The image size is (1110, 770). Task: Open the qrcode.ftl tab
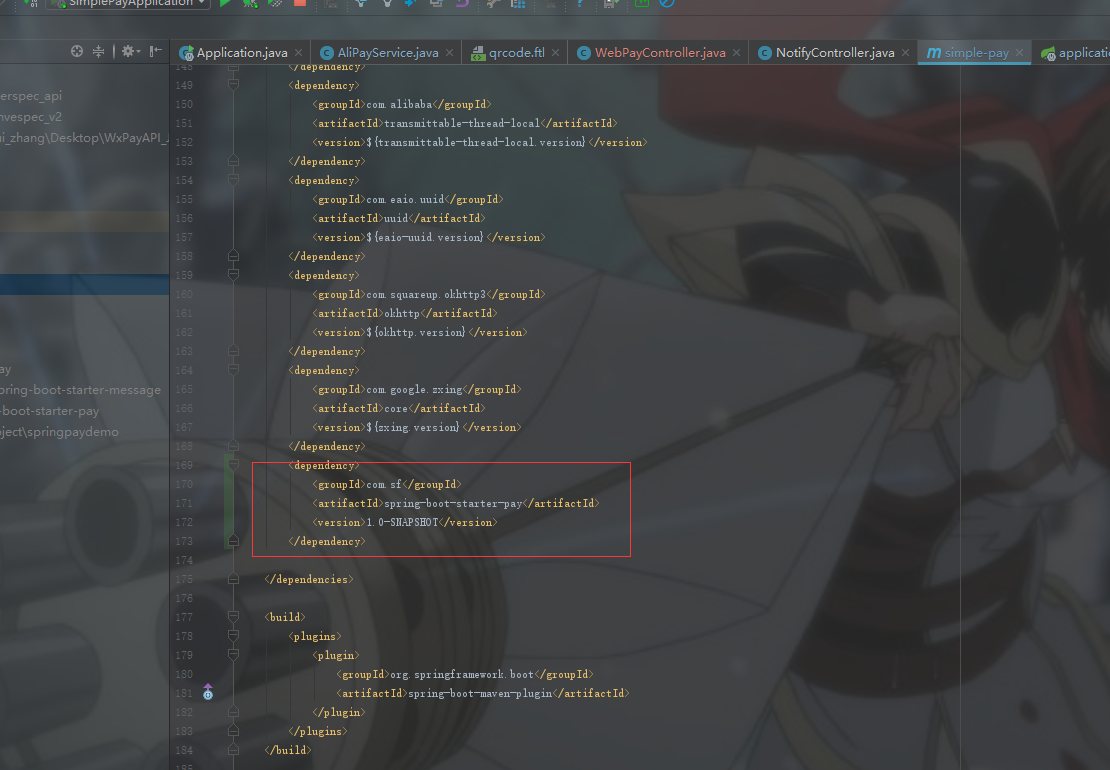pos(516,52)
